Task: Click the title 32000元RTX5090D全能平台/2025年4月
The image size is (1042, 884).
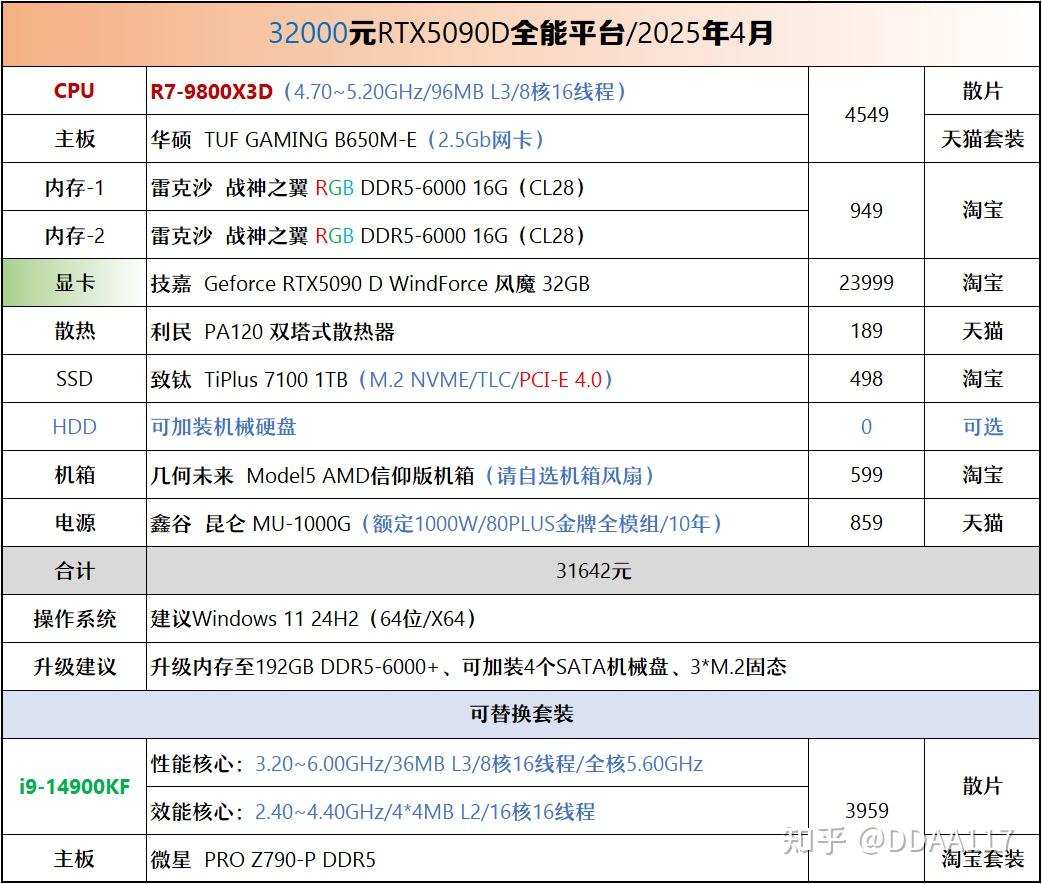Action: pyautogui.click(x=520, y=33)
